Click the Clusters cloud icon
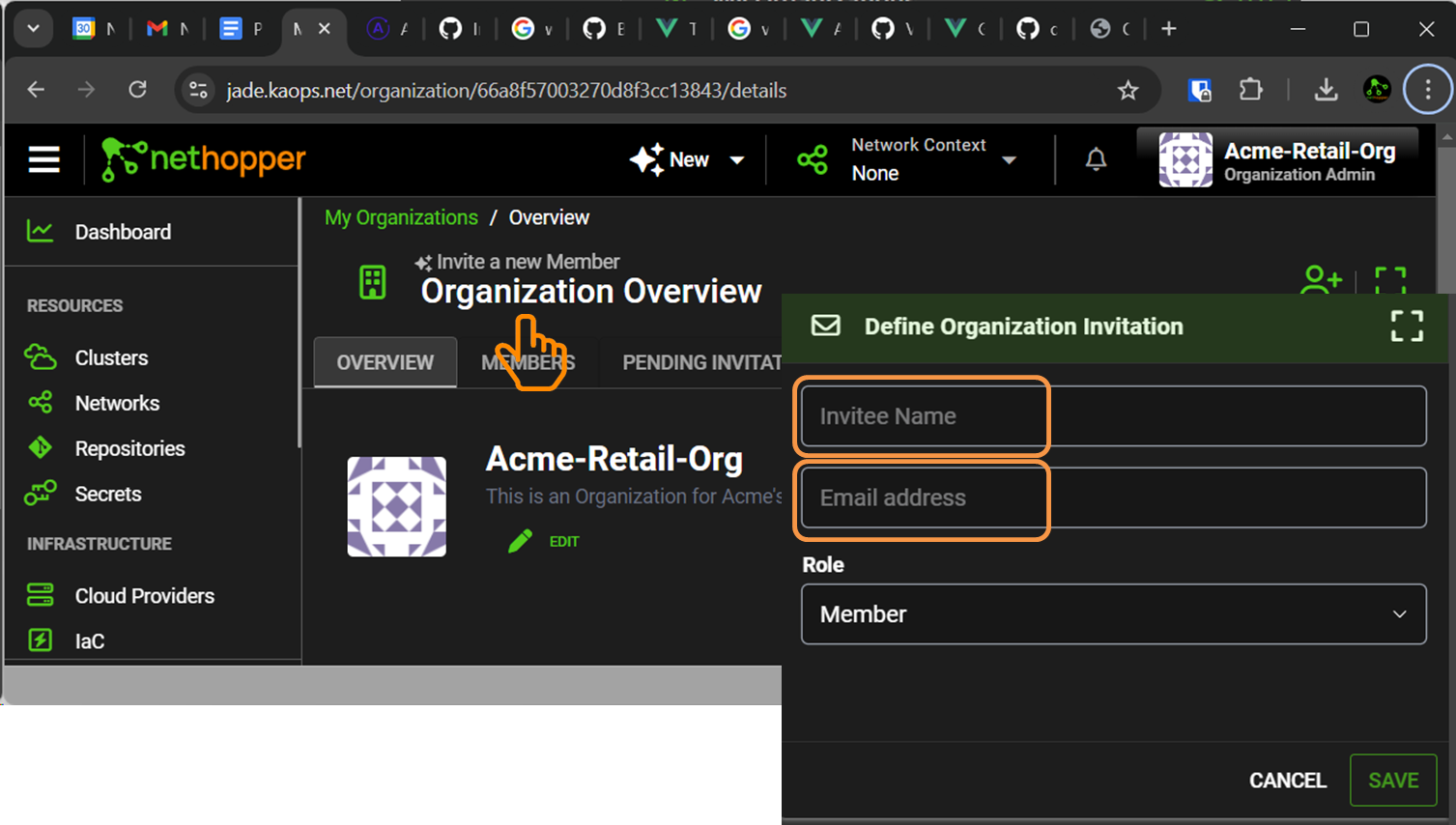1456x825 pixels. click(x=40, y=357)
